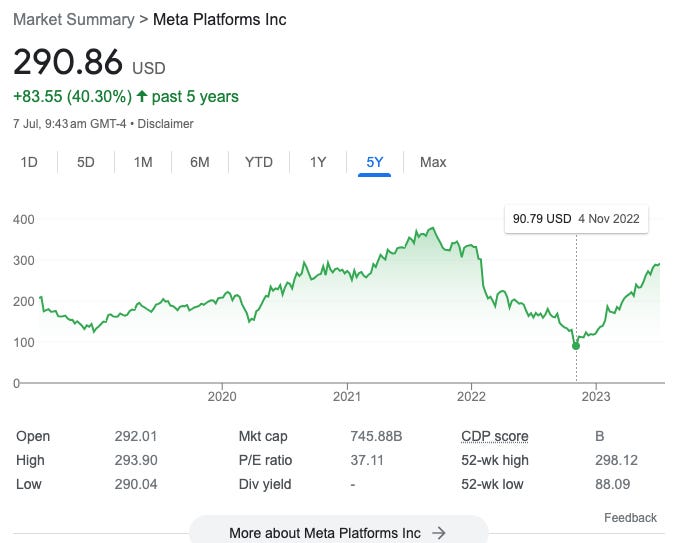Click the Meta Platforms Inc heading text
This screenshot has width=698, height=543.
pyautogui.click(x=219, y=20)
